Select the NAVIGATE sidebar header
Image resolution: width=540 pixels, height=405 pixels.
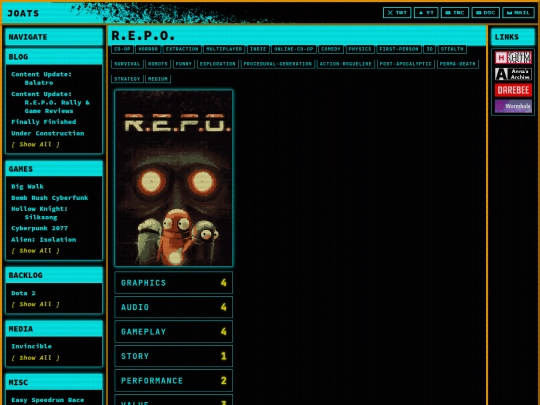pos(54,37)
